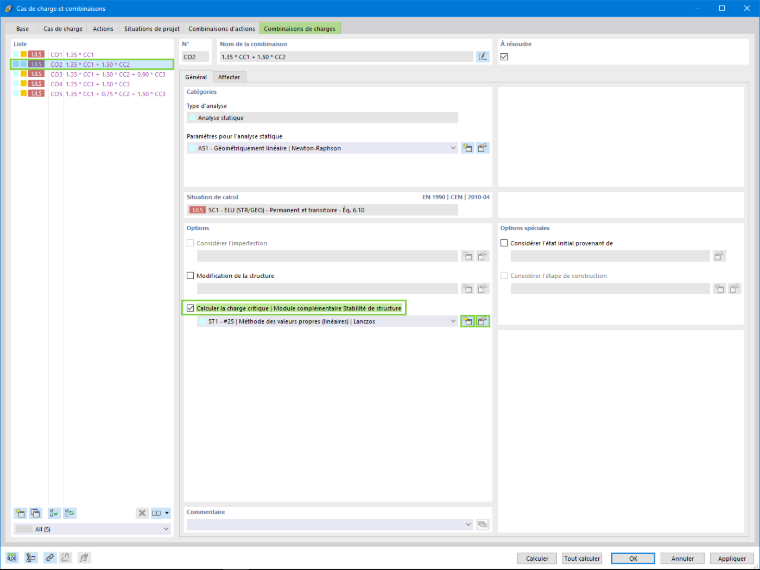Viewport: 760px width, 570px height.
Task: Click the red ULS badge of CO3
Action: tap(36, 74)
